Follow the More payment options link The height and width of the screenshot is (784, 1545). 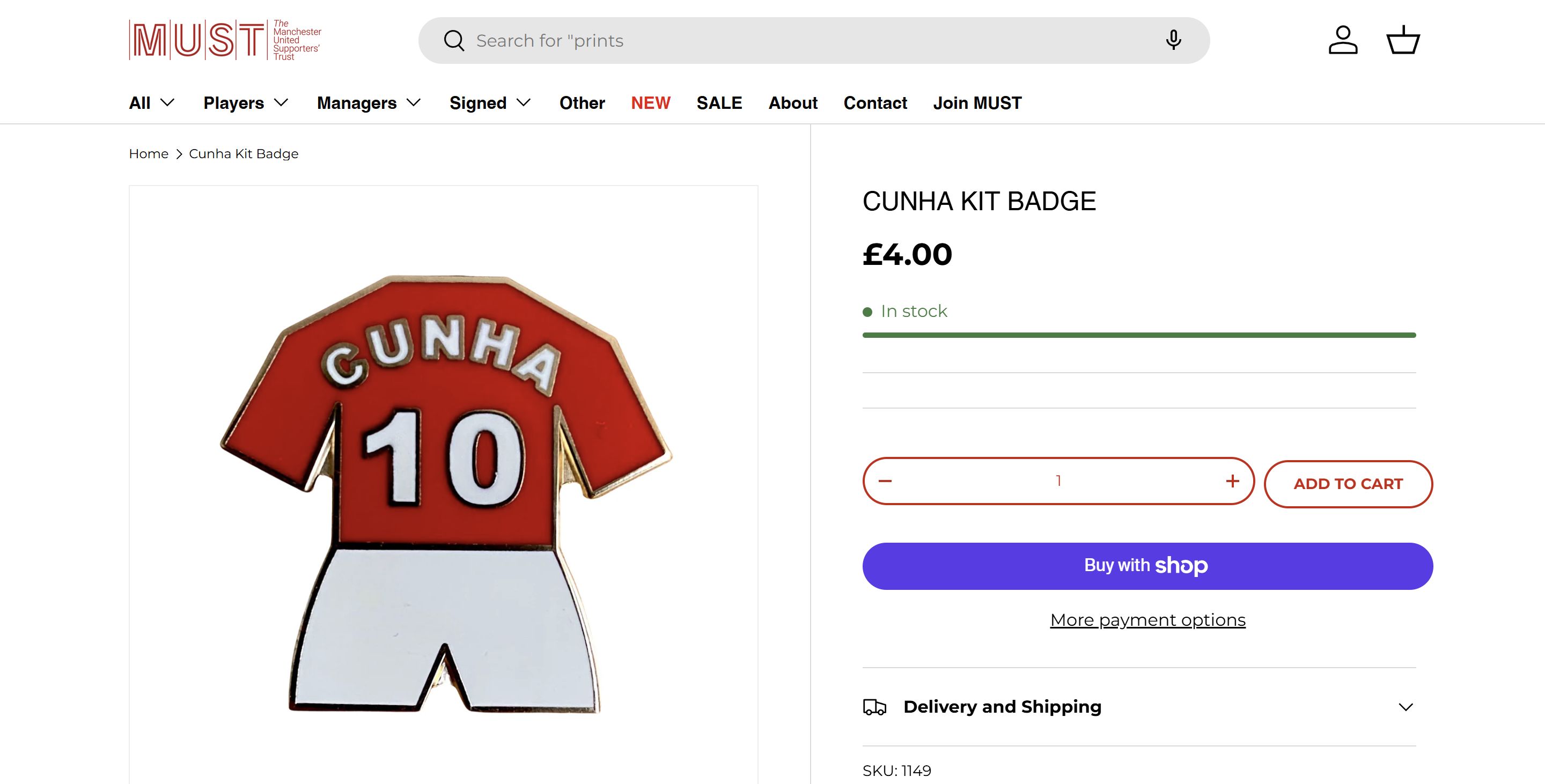(x=1147, y=620)
